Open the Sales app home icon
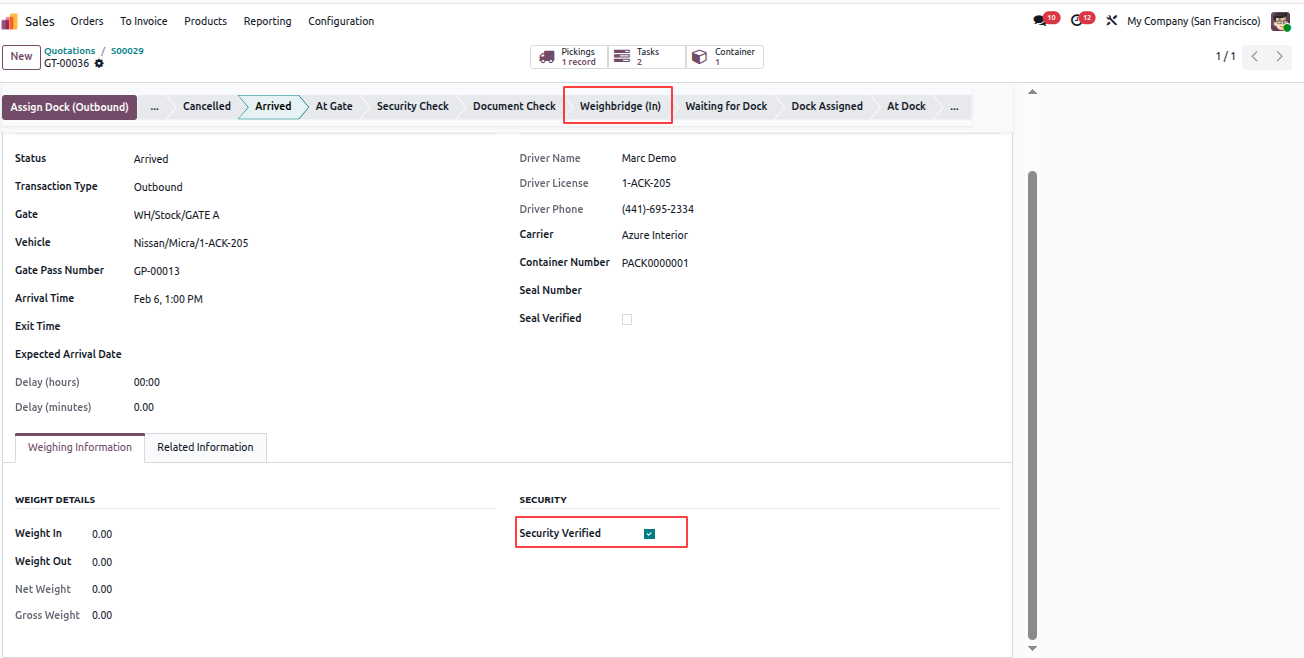This screenshot has width=1304, height=658. coord(9,21)
